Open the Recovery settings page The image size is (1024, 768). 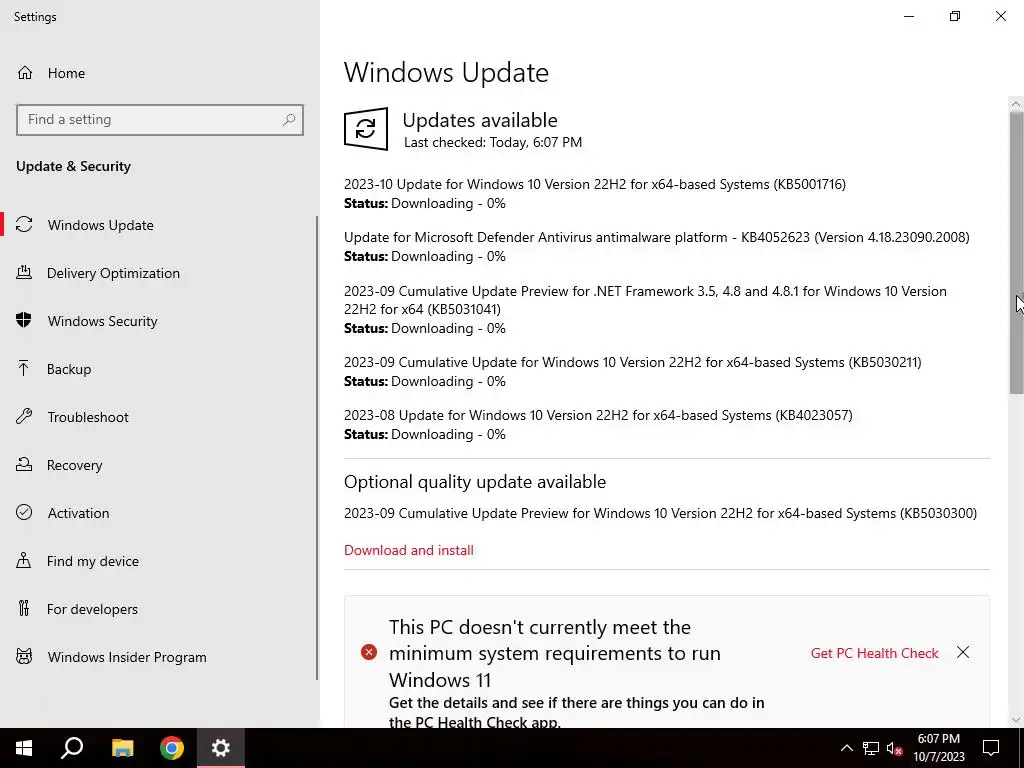[x=159, y=465]
